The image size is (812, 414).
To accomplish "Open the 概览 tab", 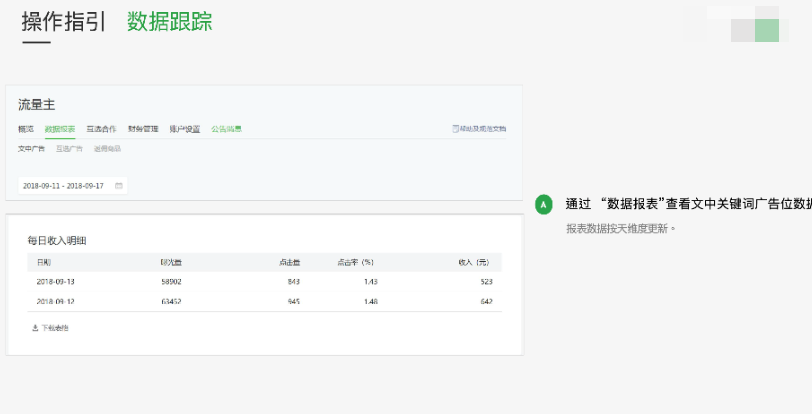I will pyautogui.click(x=26, y=129).
